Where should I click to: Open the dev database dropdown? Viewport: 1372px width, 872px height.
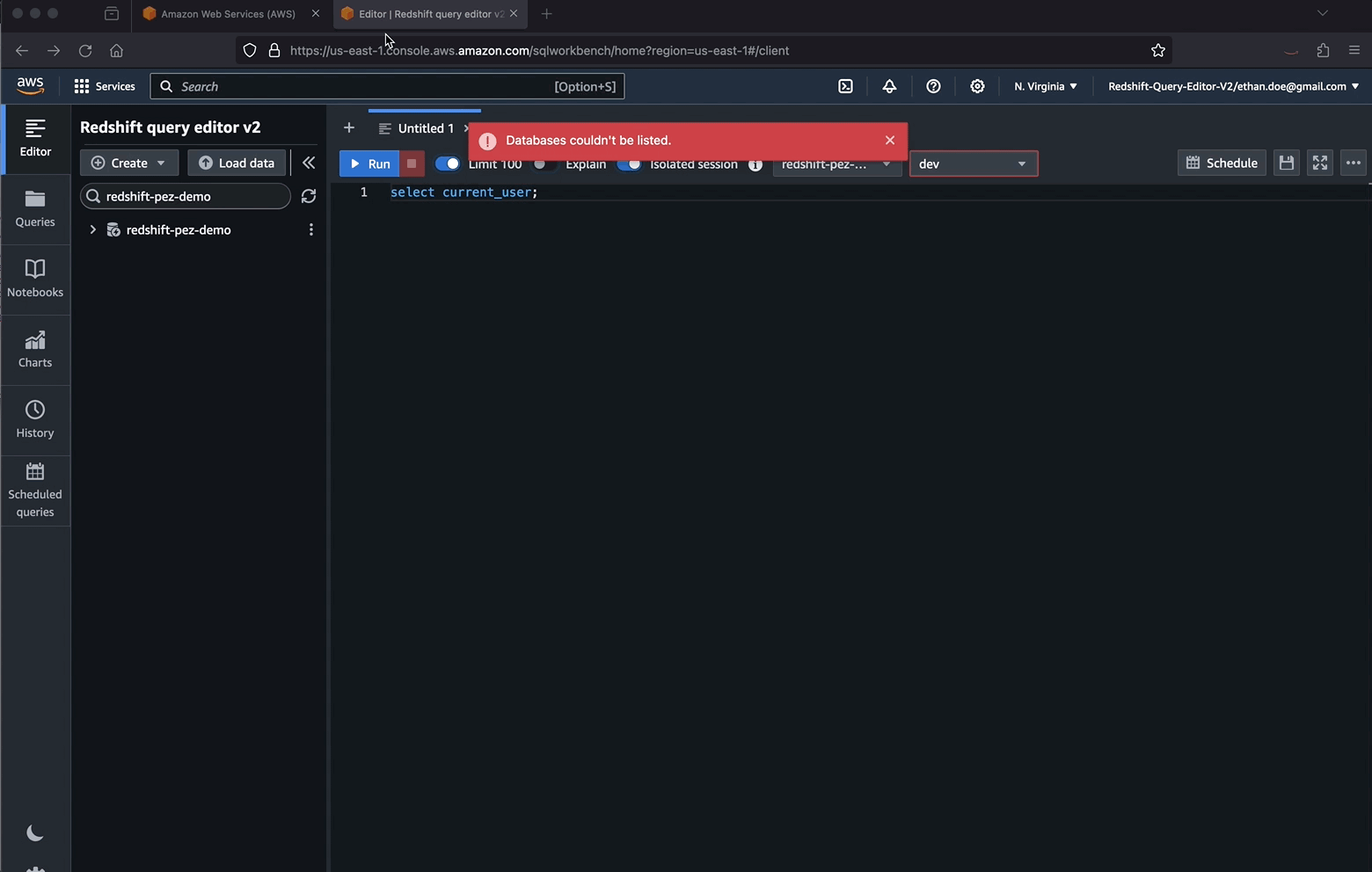[974, 163]
